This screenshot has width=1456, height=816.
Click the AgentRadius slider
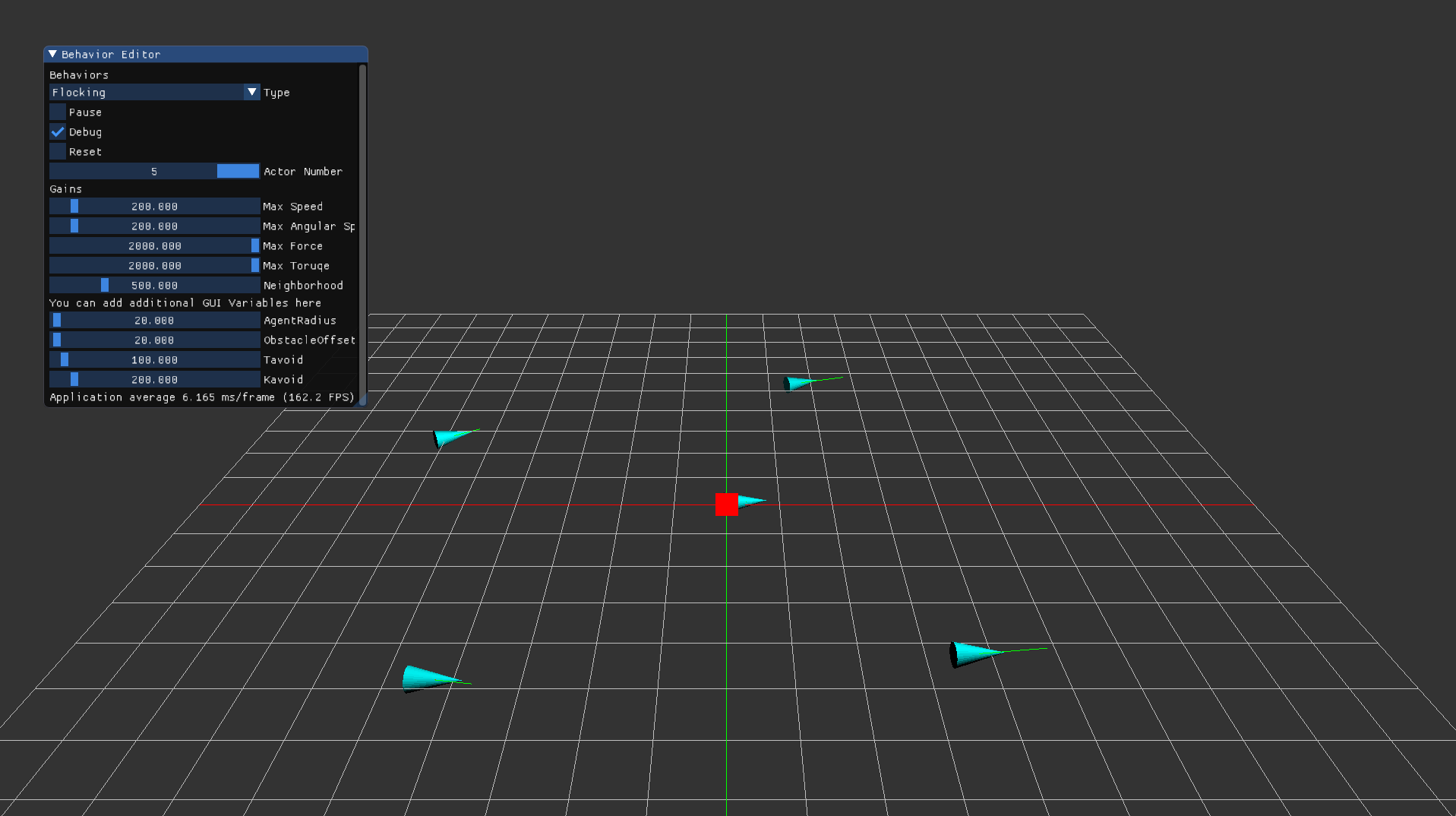[57, 320]
